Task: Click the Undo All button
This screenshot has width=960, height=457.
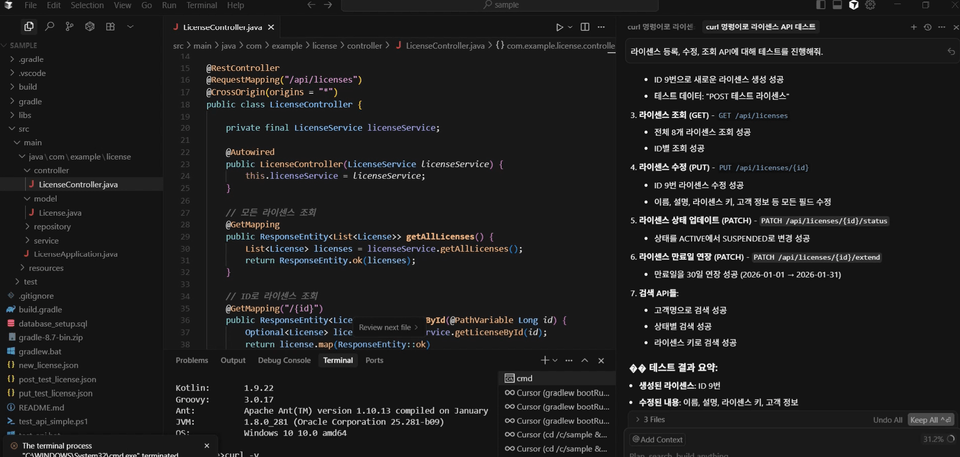Action: (887, 420)
